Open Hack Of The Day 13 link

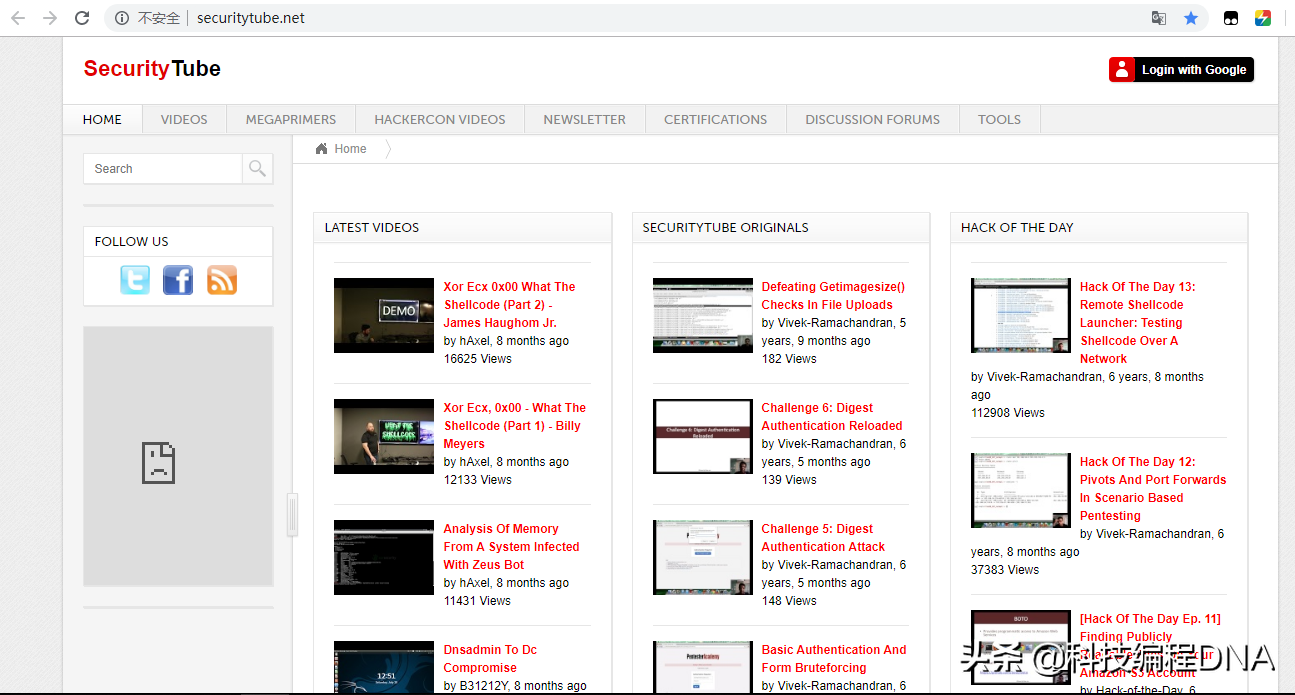coord(1138,323)
